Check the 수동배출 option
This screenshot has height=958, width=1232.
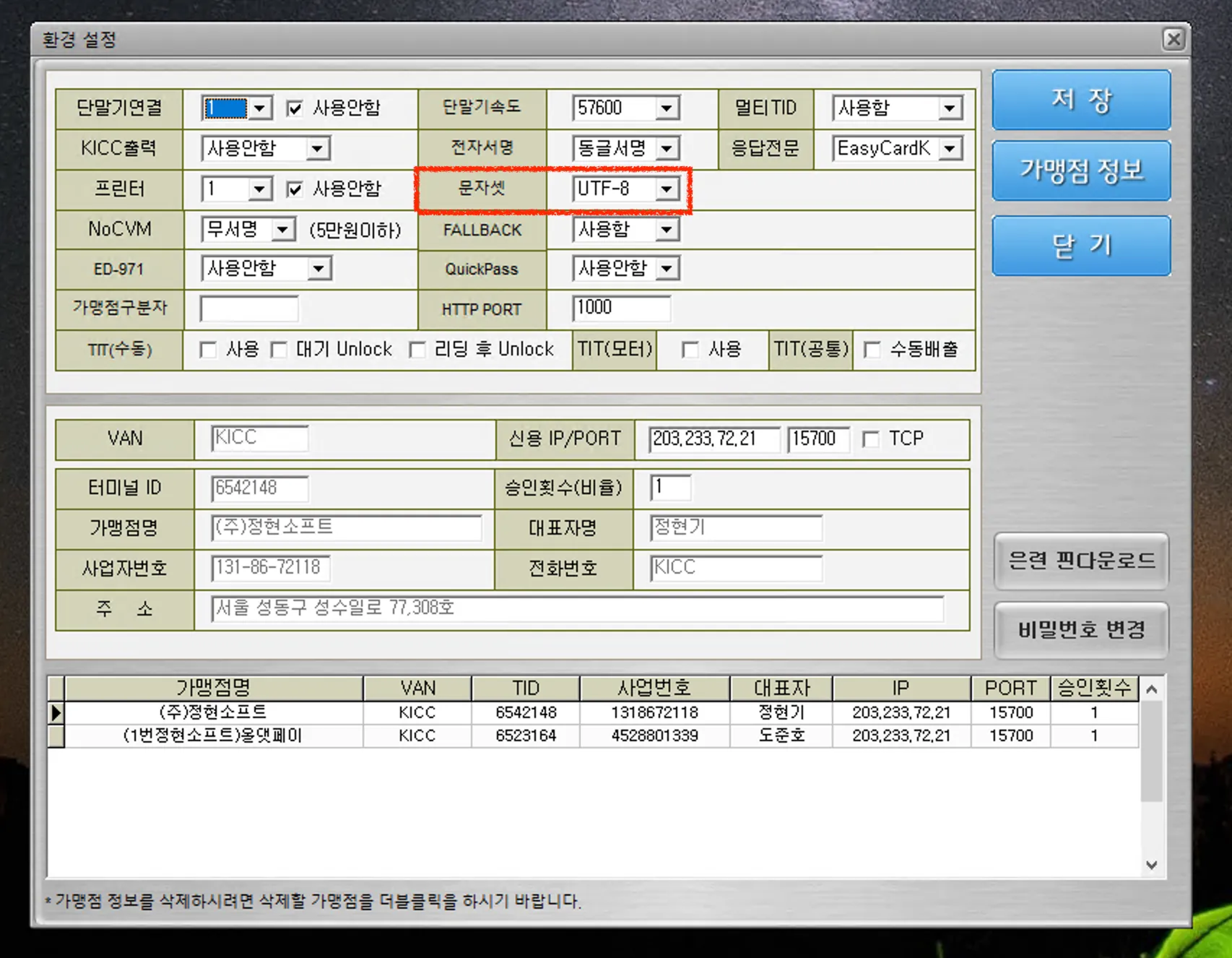872,350
